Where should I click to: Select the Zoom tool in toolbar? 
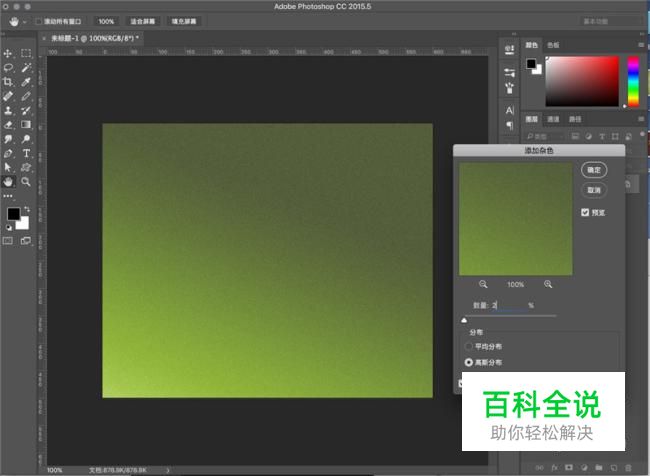[26, 182]
